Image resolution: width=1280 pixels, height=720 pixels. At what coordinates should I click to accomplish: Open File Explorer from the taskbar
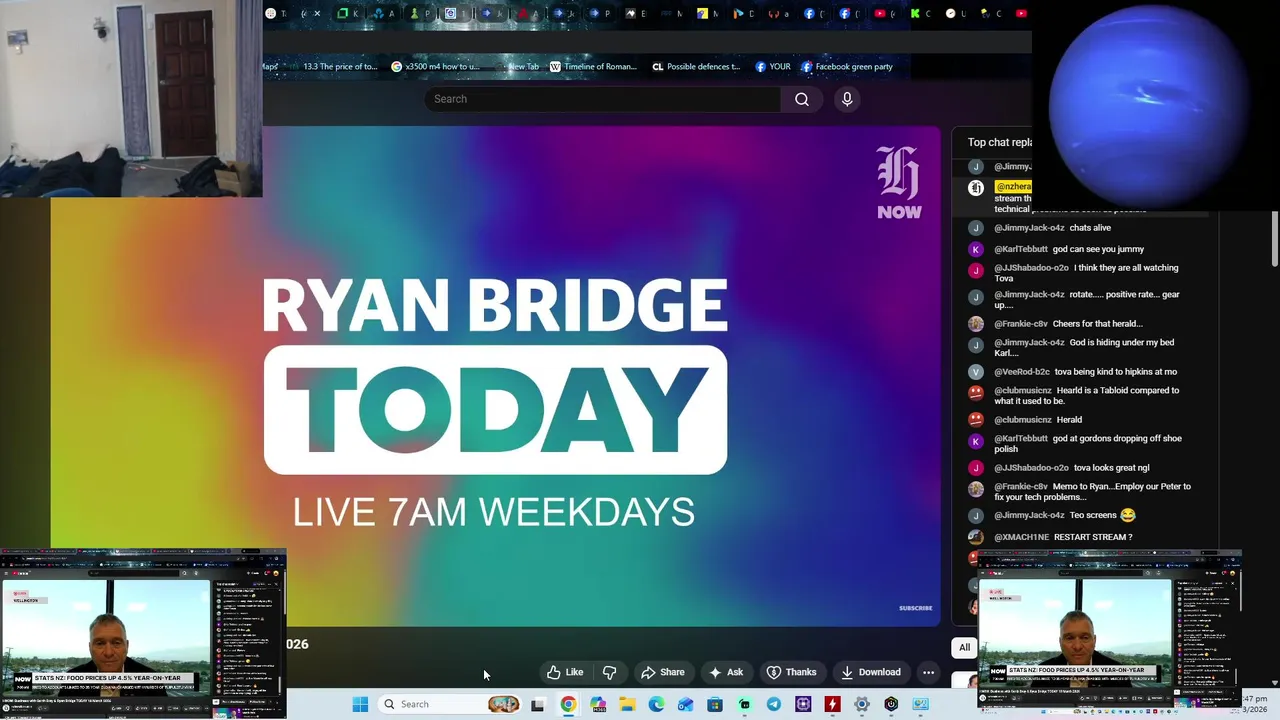[x=627, y=704]
